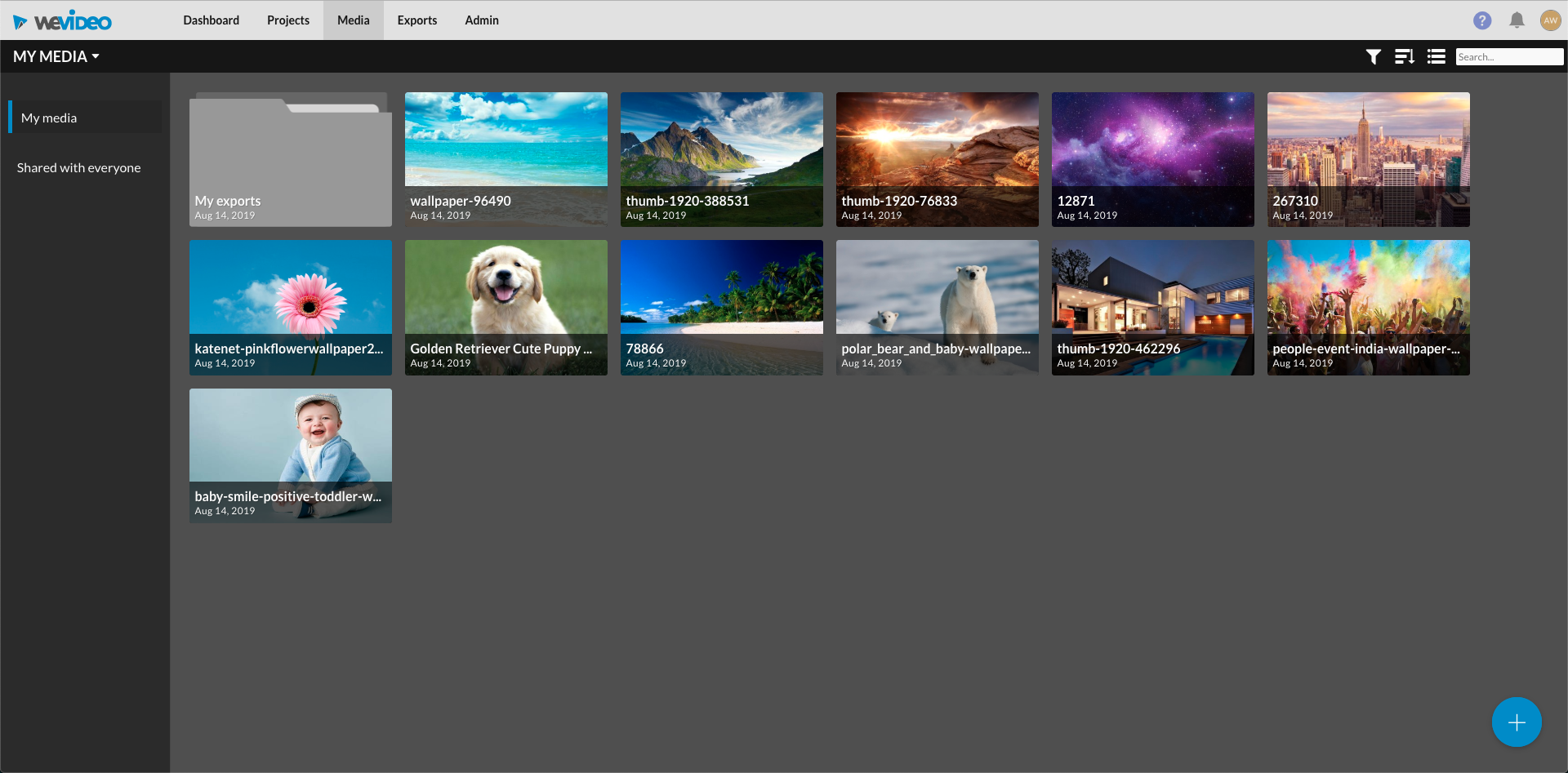Open the help question mark icon
Image resolution: width=1568 pixels, height=773 pixels.
1482,20
